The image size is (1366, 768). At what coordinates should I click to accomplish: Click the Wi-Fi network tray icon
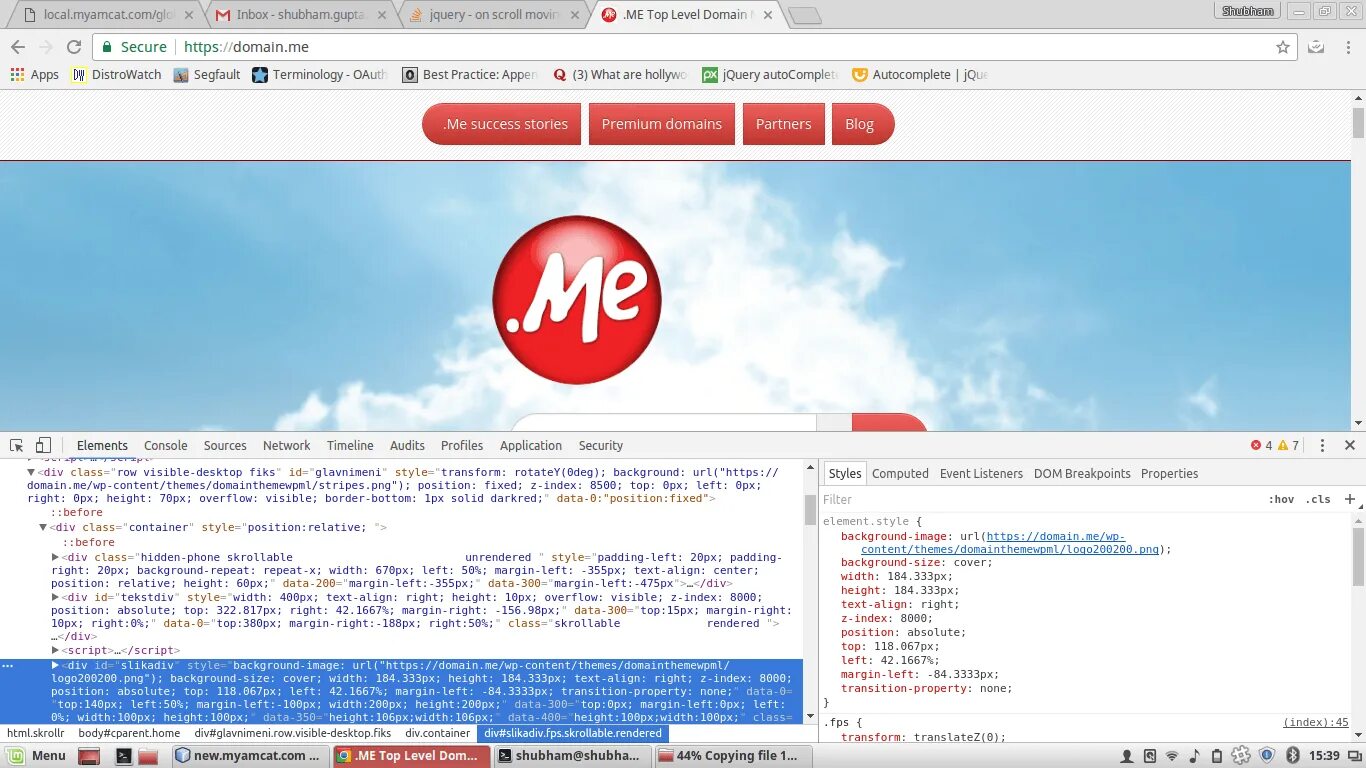(1172, 756)
